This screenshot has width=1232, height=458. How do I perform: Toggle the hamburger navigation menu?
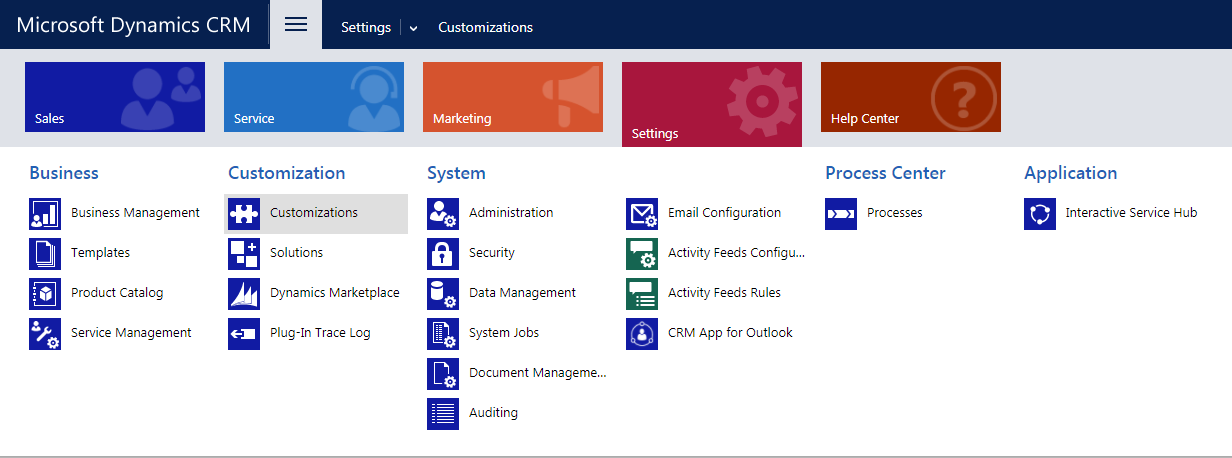tap(296, 25)
